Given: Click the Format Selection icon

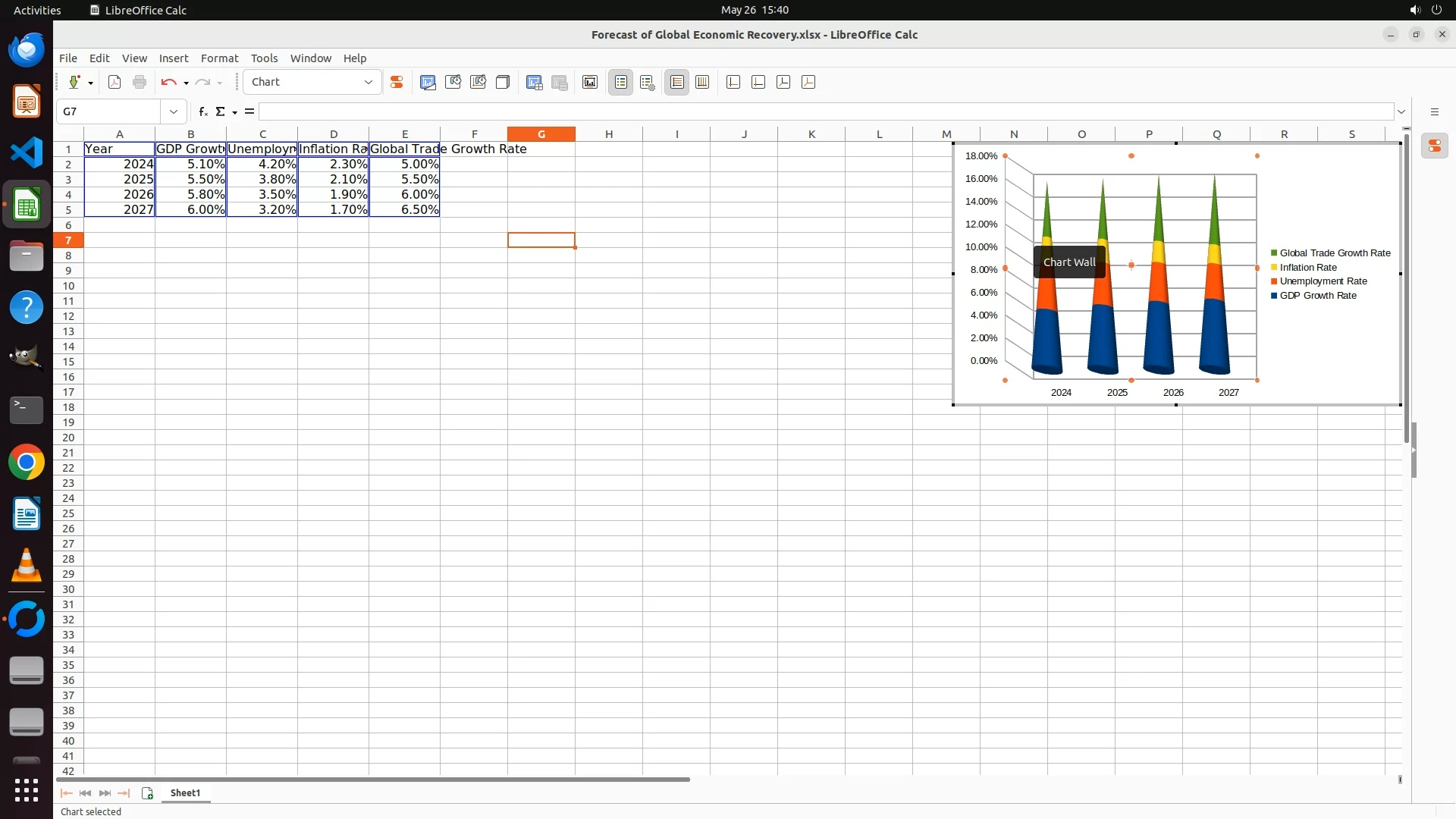Looking at the screenshot, I should click(x=396, y=82).
